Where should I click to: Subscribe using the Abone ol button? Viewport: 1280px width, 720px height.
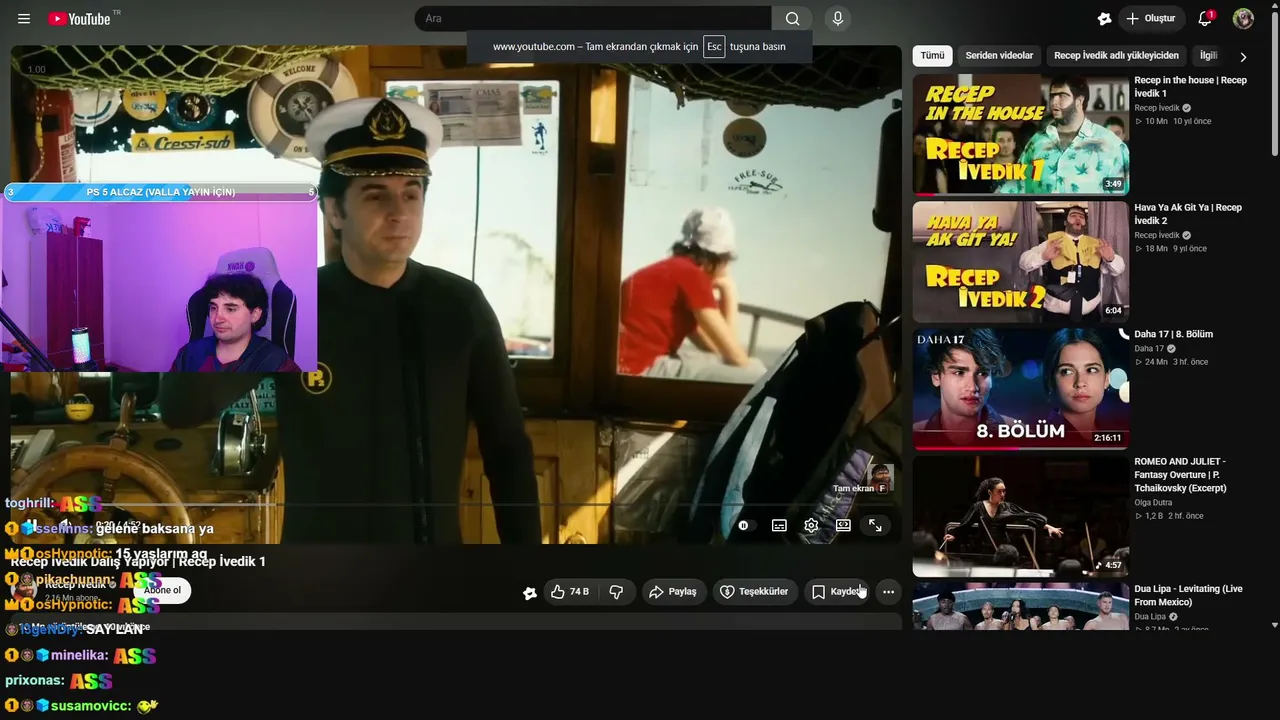[x=162, y=590]
